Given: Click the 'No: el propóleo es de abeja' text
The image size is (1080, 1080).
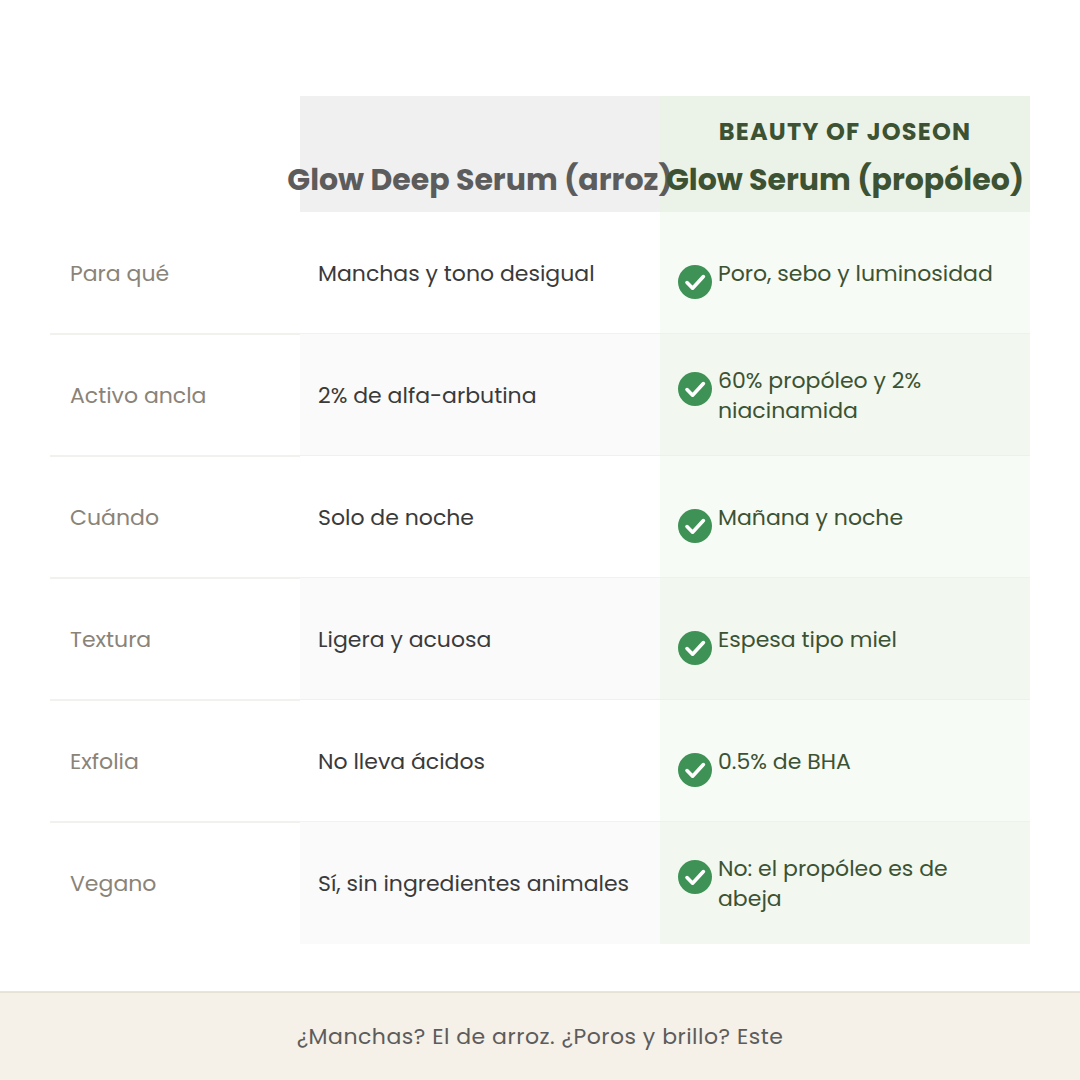Looking at the screenshot, I should 833,884.
